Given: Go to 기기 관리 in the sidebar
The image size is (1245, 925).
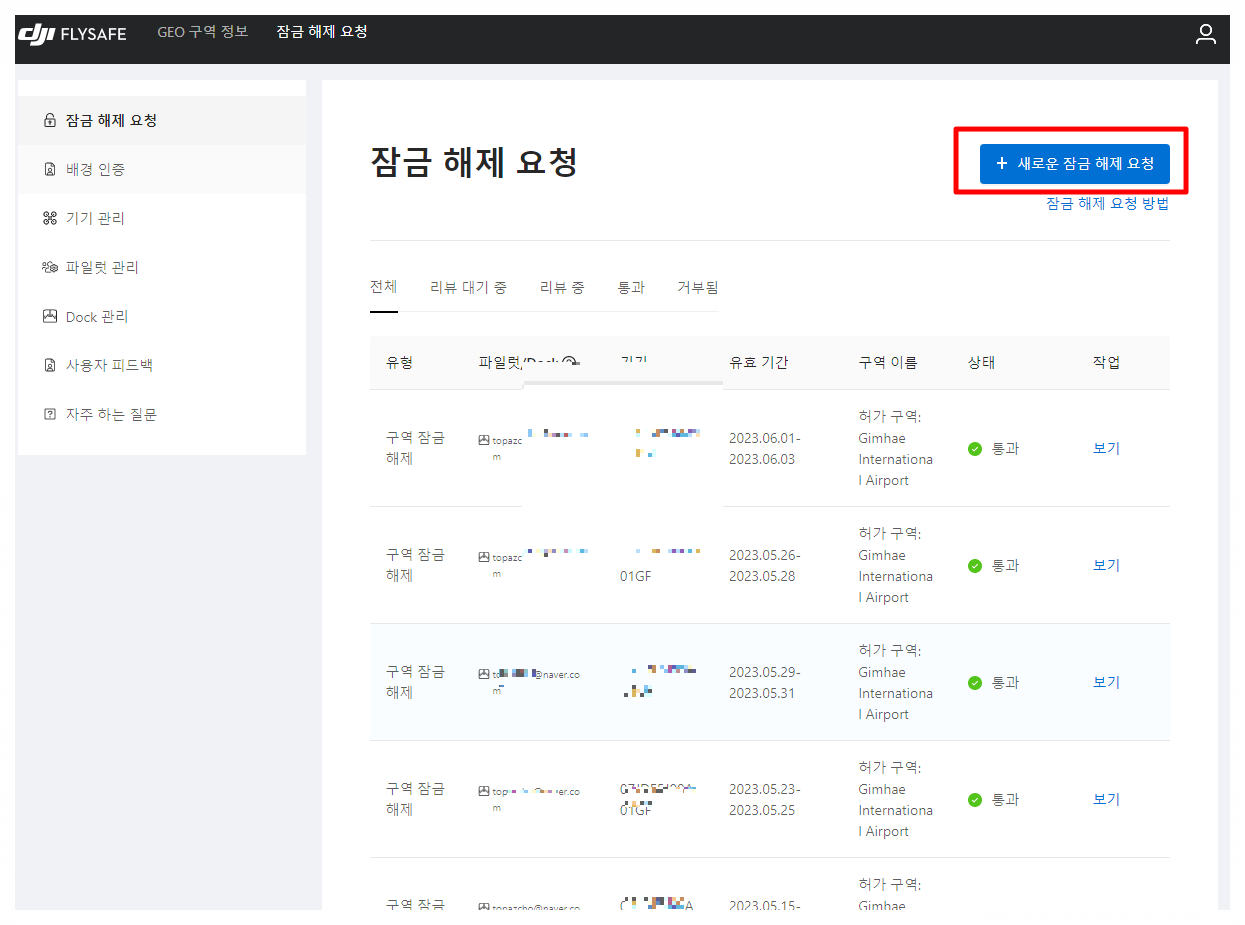Looking at the screenshot, I should coord(162,219).
